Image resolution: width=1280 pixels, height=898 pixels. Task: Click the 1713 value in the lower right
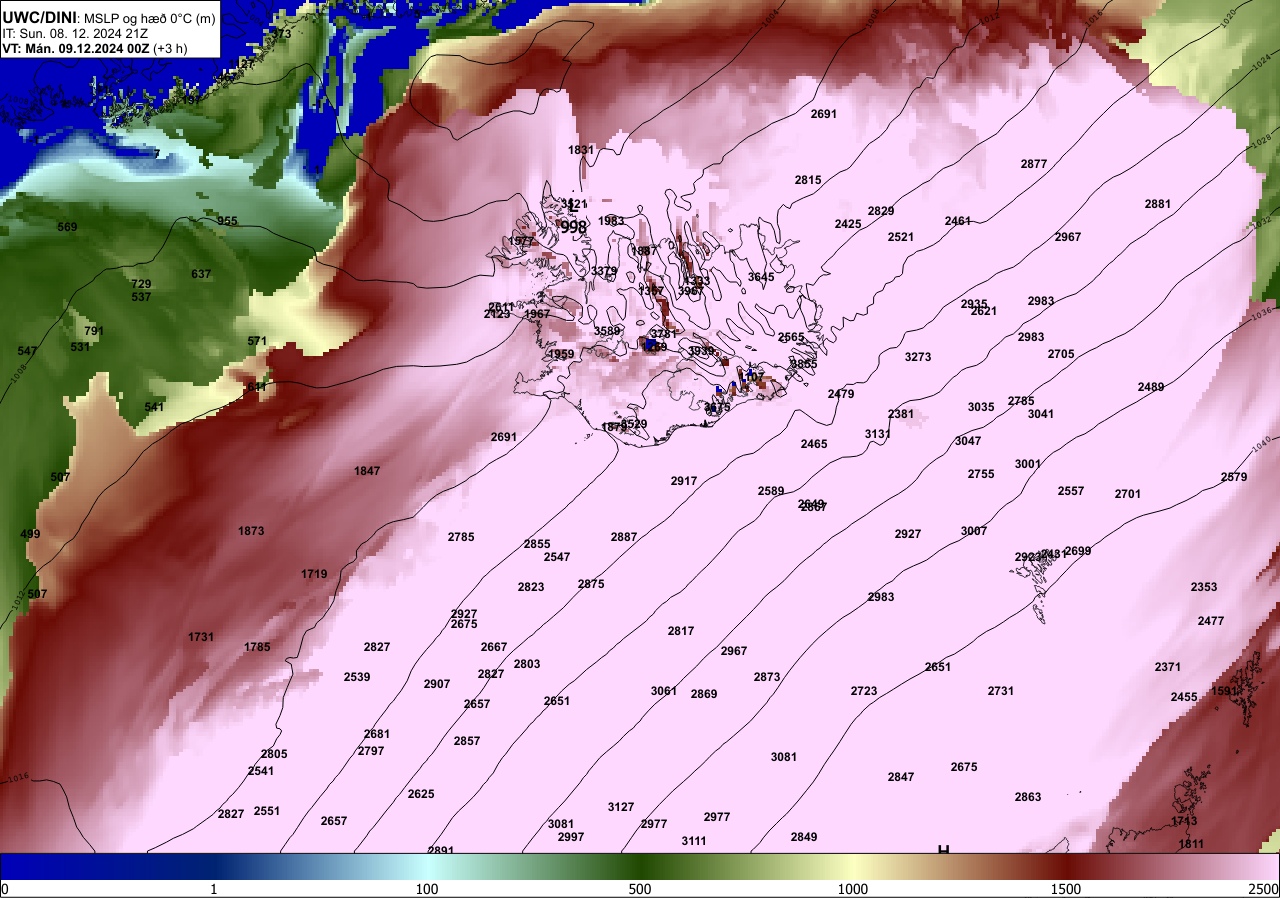1184,821
